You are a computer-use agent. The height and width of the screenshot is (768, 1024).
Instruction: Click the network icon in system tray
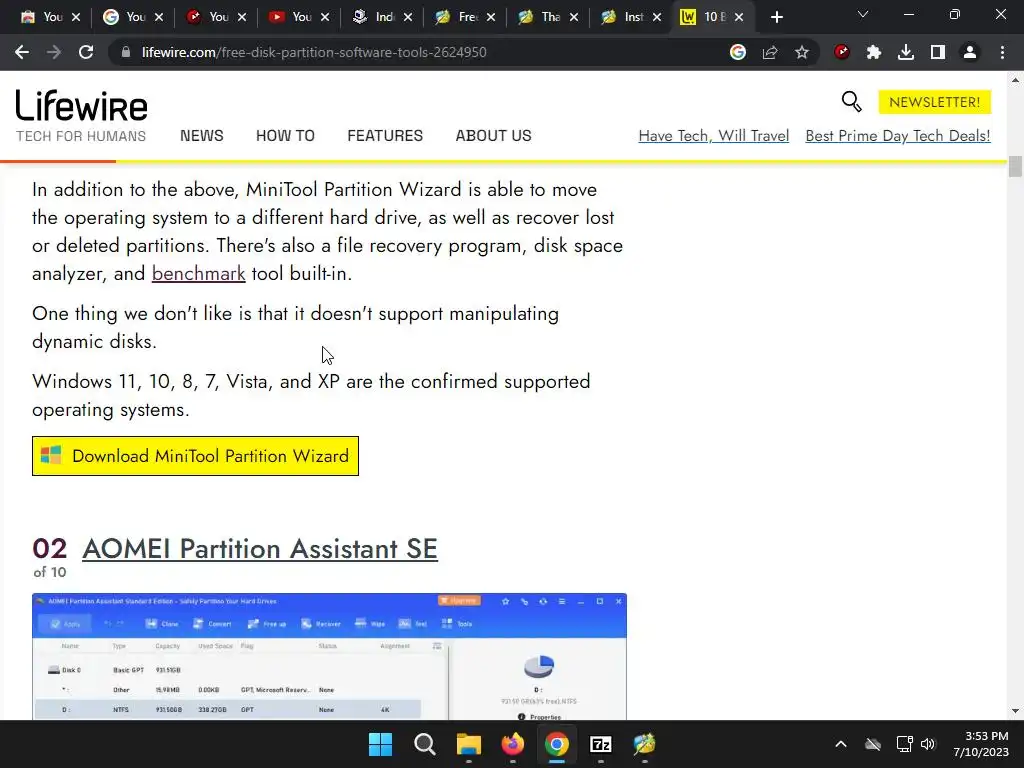click(904, 744)
